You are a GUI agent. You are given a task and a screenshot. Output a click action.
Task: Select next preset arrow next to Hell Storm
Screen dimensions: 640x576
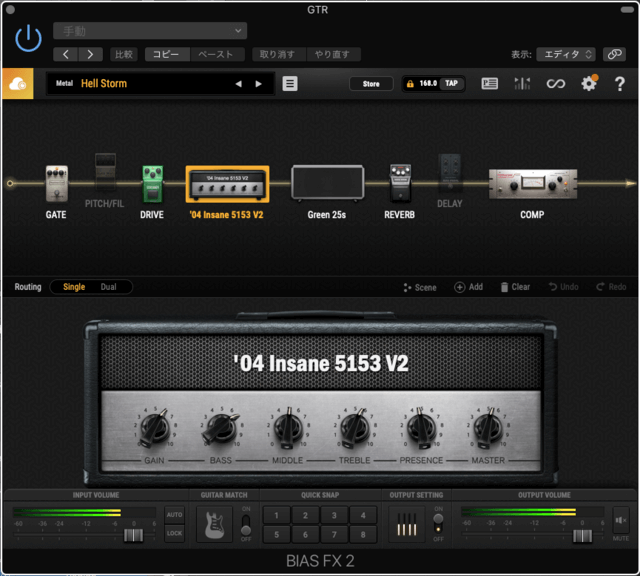pos(258,84)
